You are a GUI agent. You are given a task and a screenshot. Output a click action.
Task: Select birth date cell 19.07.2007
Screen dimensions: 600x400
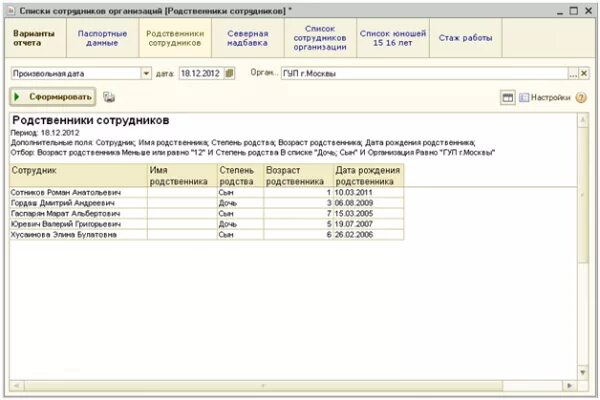(x=369, y=224)
